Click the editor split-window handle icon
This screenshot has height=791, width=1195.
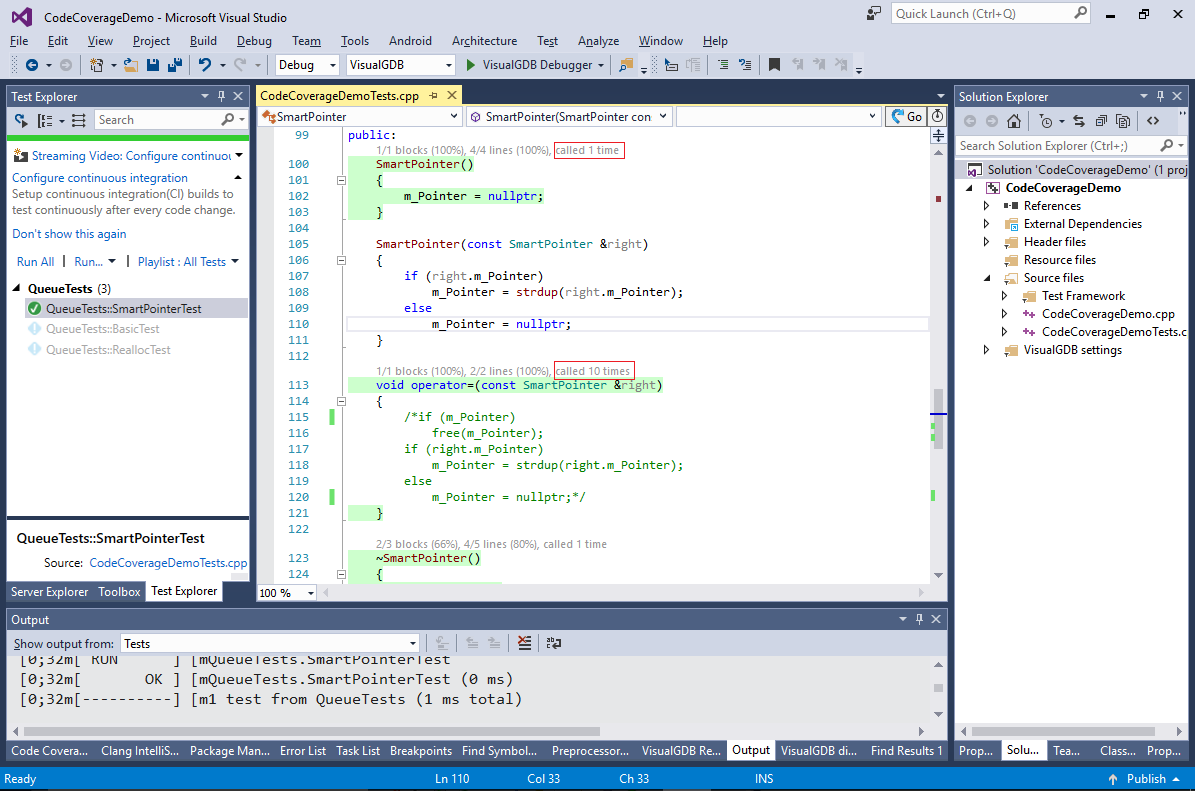[938, 136]
